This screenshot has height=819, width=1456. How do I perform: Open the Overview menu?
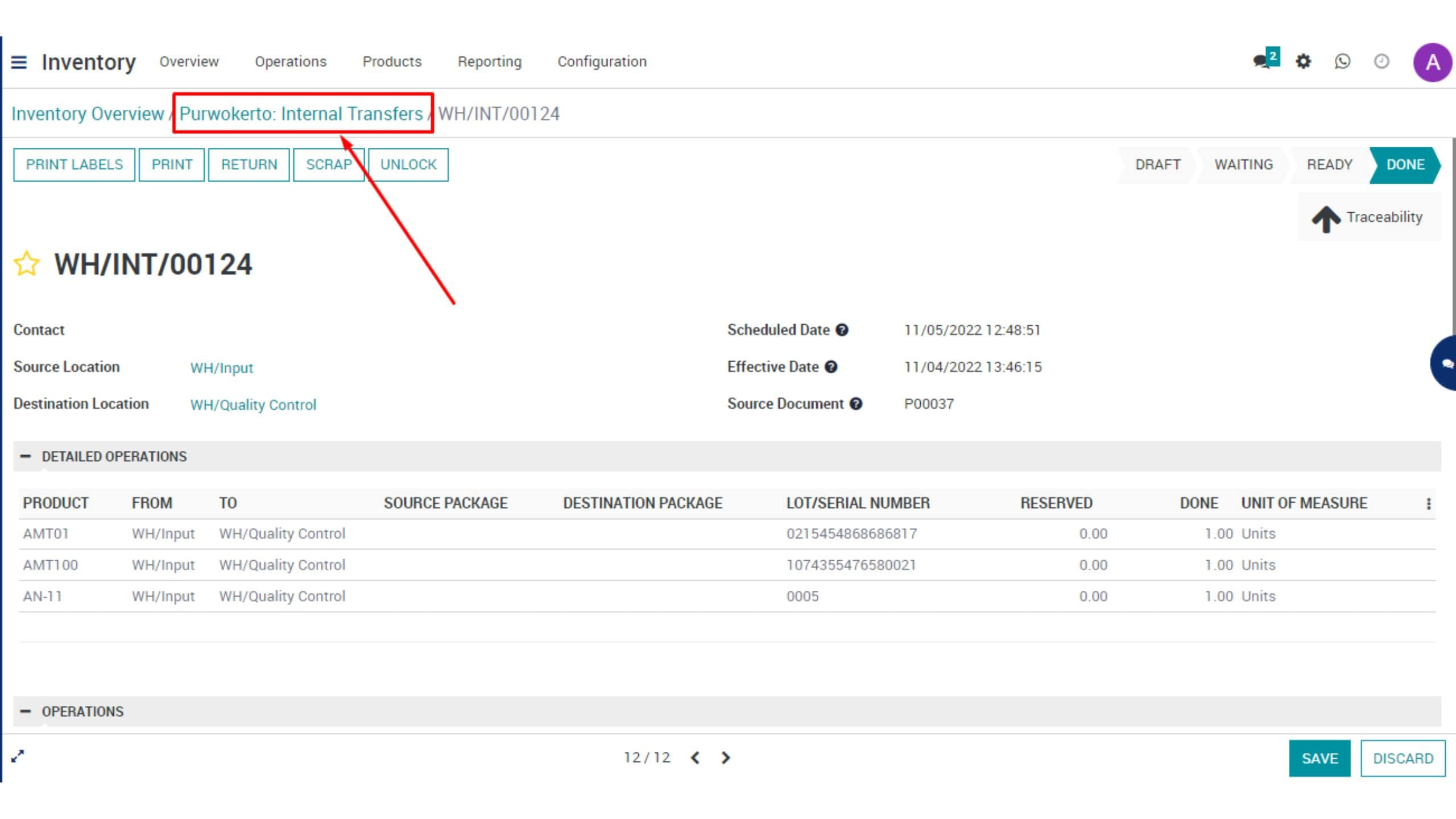189,61
